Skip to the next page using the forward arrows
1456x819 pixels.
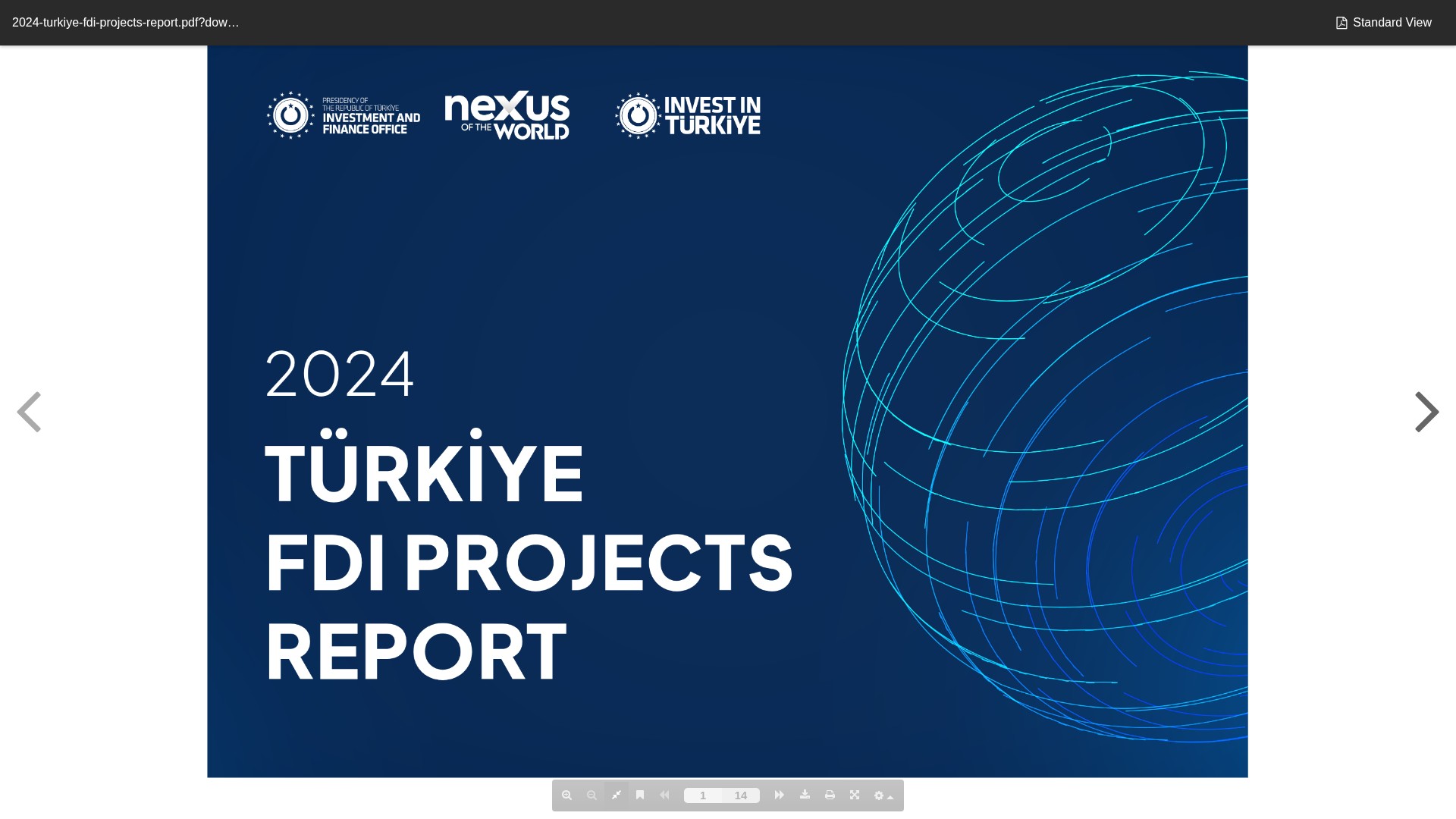tap(779, 795)
